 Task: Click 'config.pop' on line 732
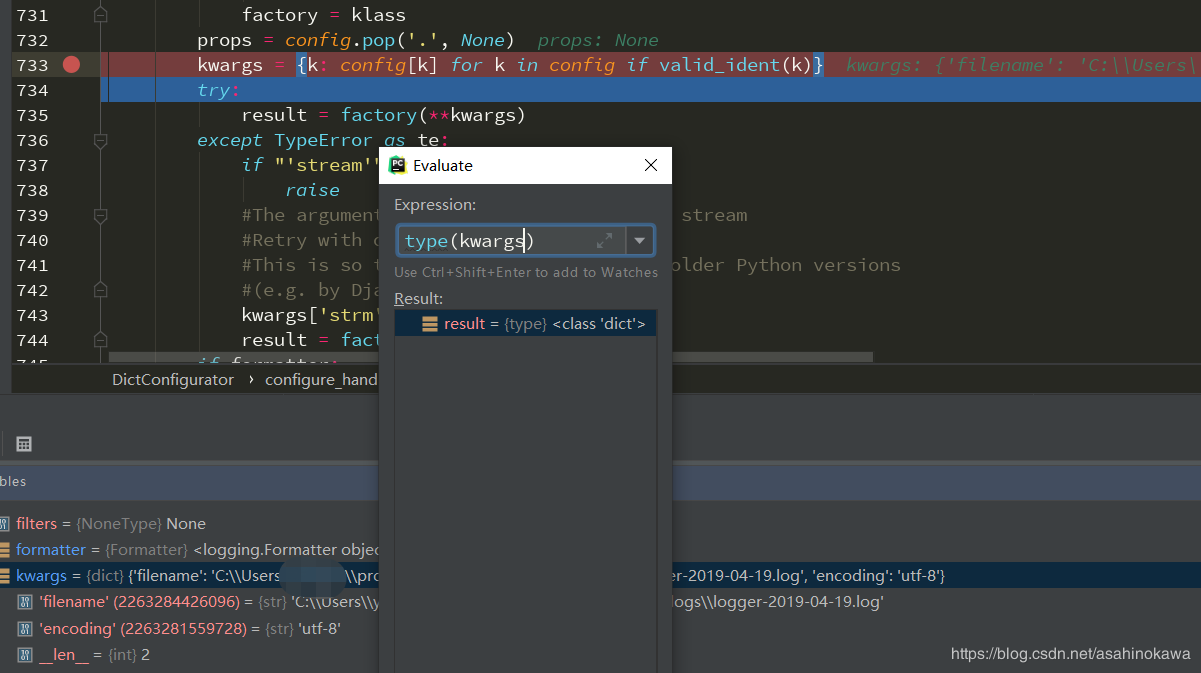340,40
